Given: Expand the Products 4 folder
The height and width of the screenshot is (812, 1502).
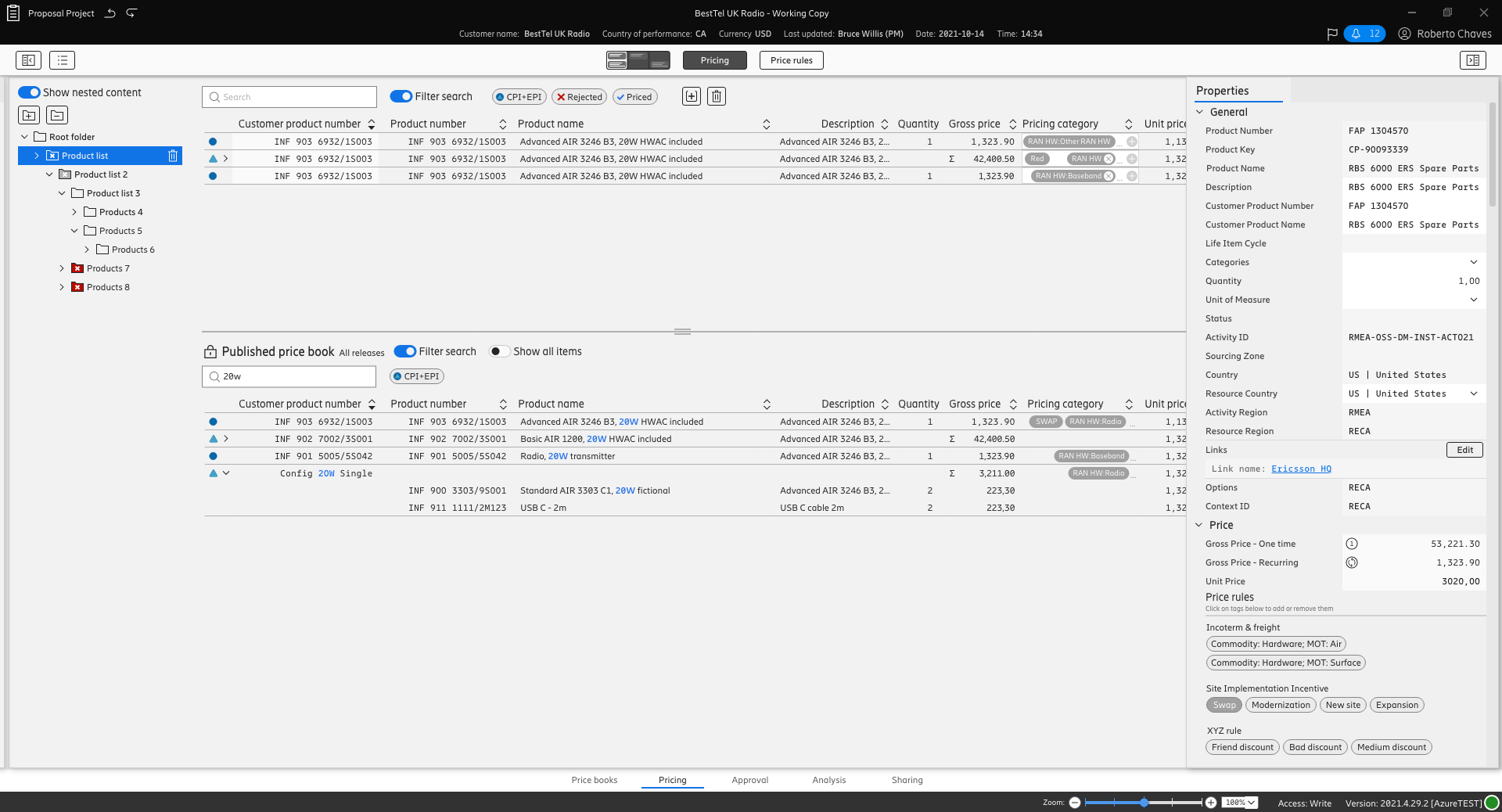Looking at the screenshot, I should coord(74,212).
